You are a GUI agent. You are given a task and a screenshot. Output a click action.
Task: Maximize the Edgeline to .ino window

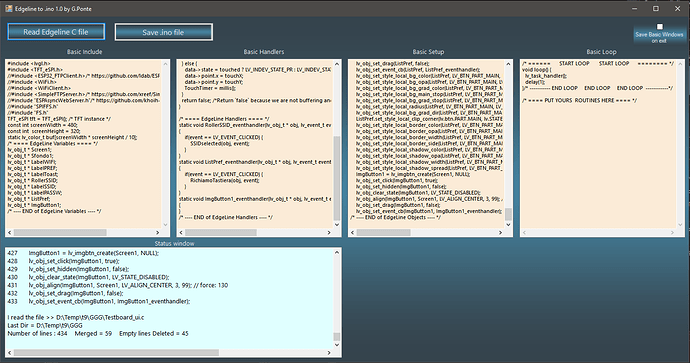coord(656,8)
